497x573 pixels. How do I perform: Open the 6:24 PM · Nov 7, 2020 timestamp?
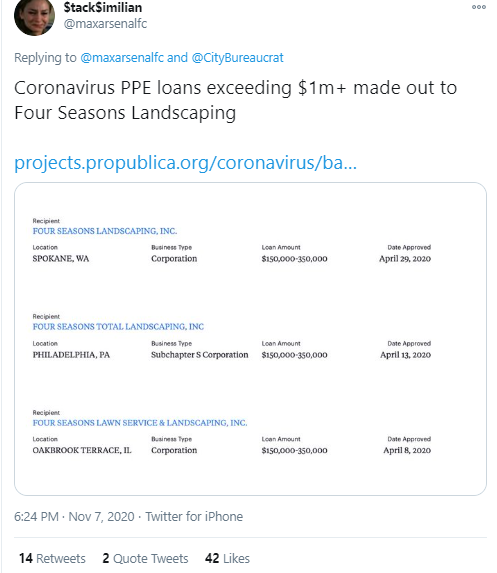[x=74, y=517]
